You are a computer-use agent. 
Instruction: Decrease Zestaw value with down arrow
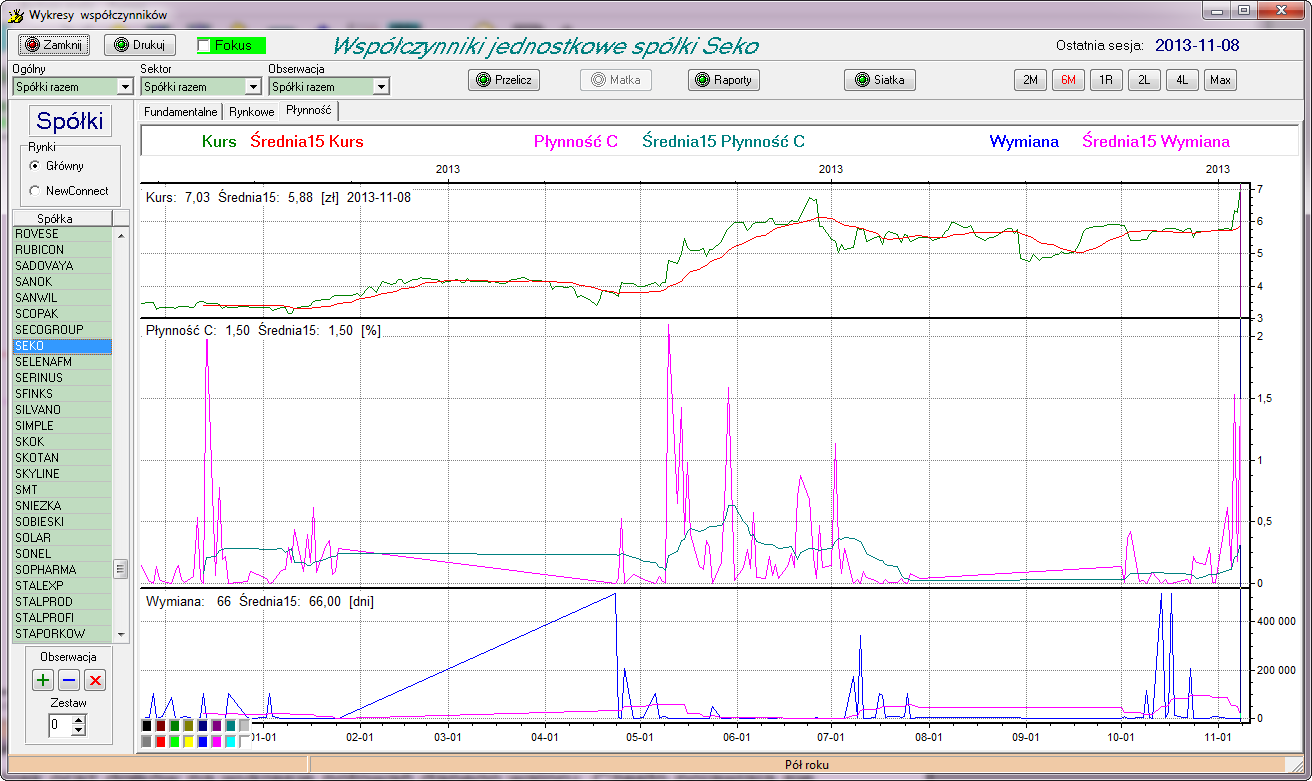pos(79,730)
